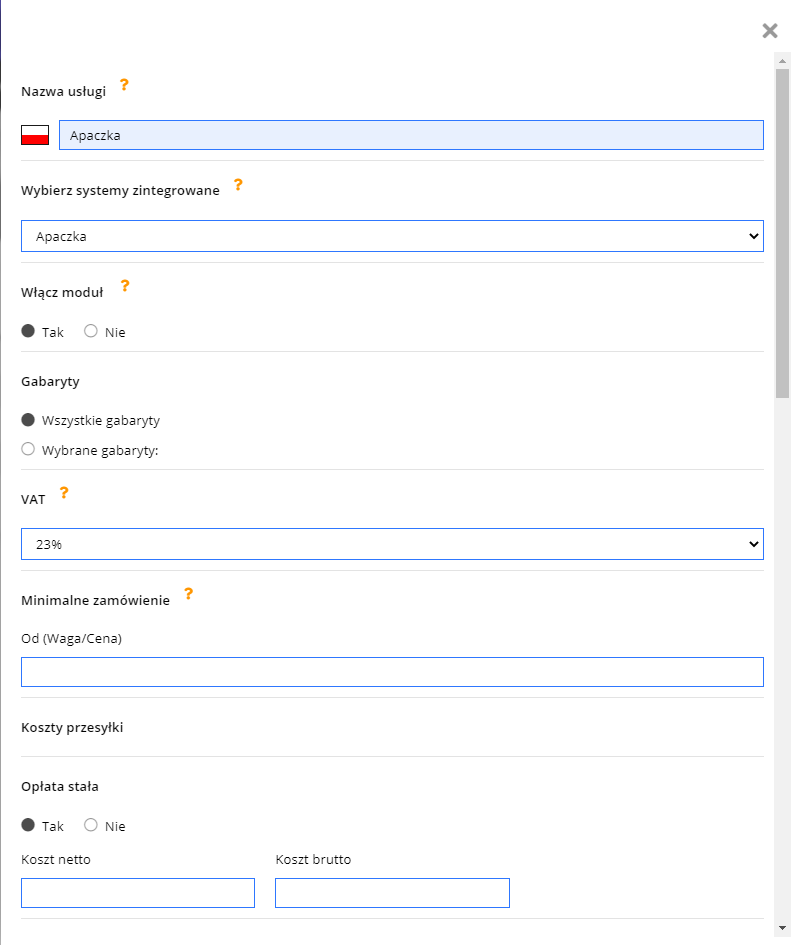The image size is (801, 945).
Task: Focus the Od (Waga/Cena) input field
Action: click(x=392, y=672)
